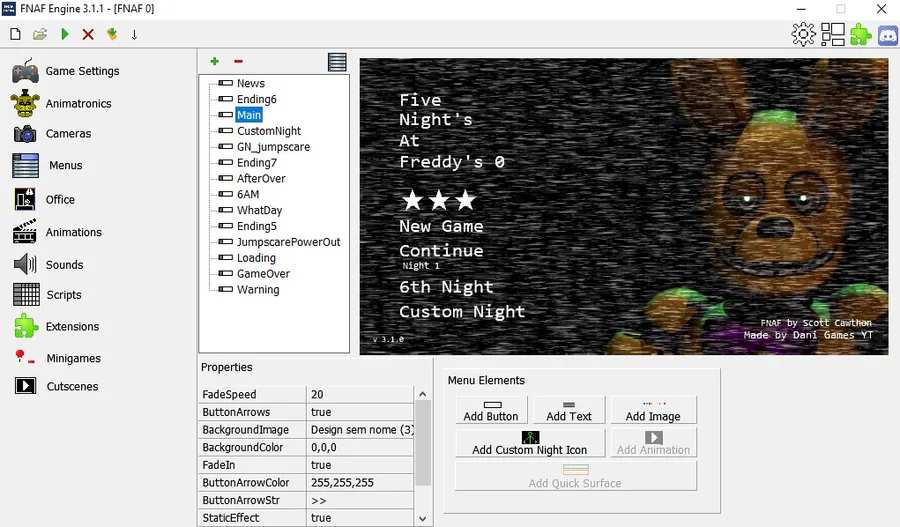Remove selected menu with red minus
900x527 pixels.
(238, 61)
